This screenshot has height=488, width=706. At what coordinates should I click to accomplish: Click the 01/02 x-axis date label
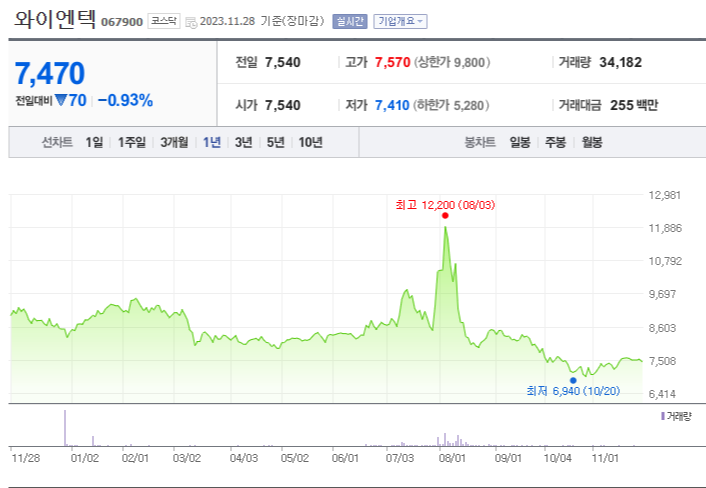pos(85,458)
